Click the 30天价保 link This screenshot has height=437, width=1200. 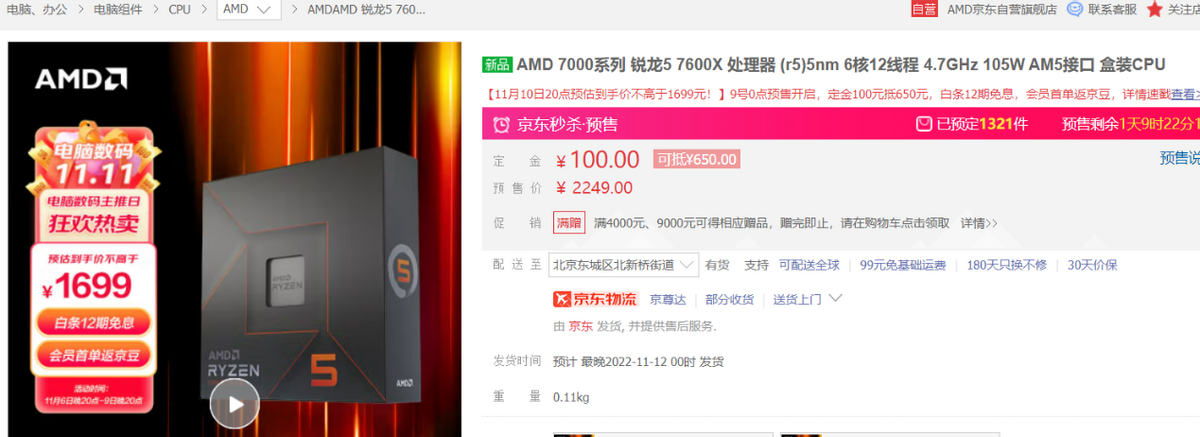[x=1092, y=265]
